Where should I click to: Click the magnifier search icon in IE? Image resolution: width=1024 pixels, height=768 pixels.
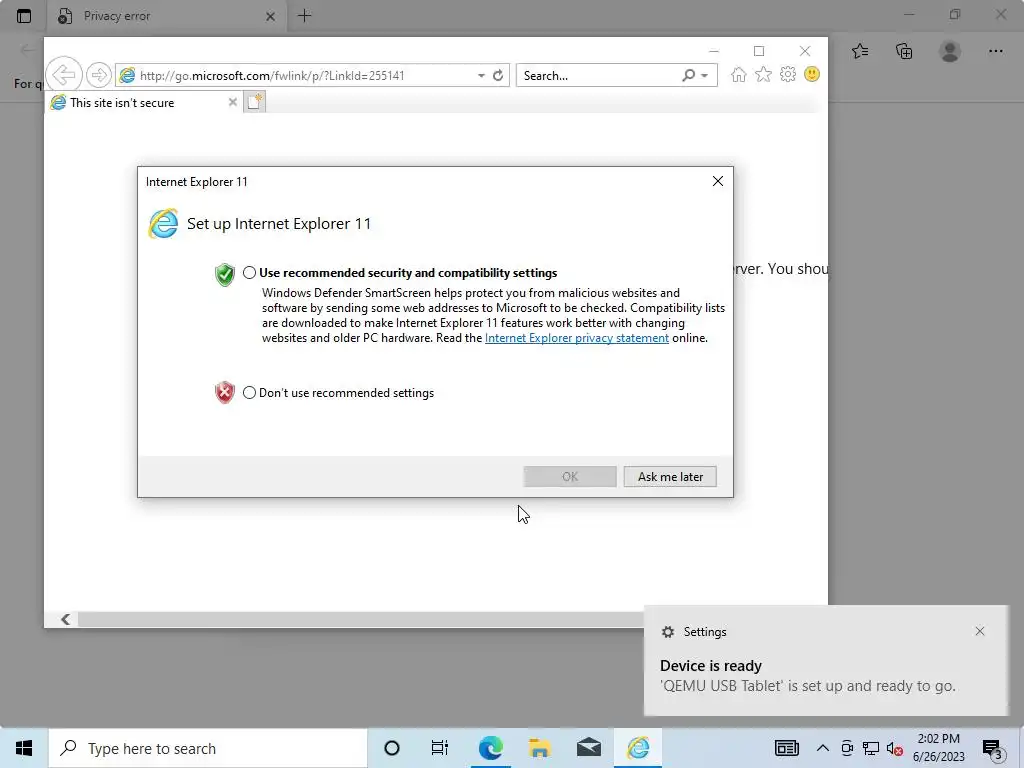tap(688, 76)
